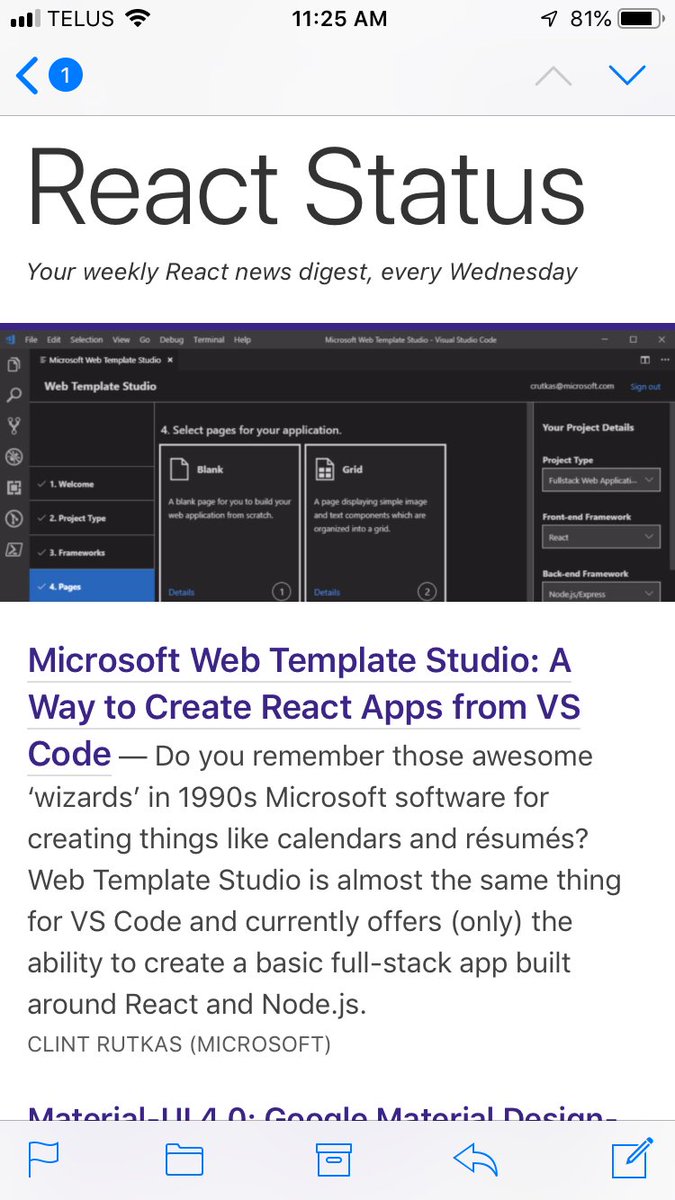Screen dimensions: 675x1200
Task: Go to step 3. Frameworks
Action: pos(92,552)
